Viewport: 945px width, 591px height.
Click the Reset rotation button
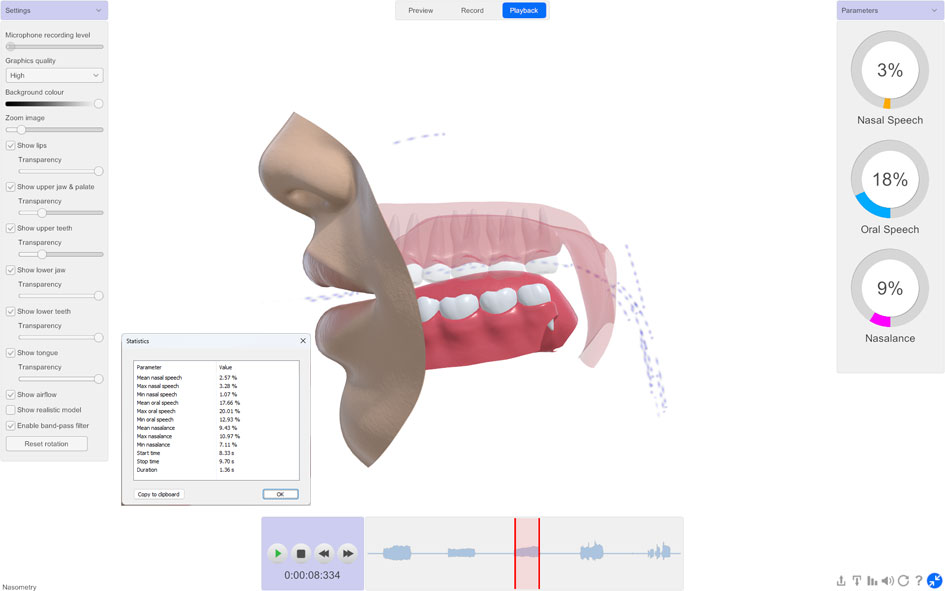click(x=46, y=444)
